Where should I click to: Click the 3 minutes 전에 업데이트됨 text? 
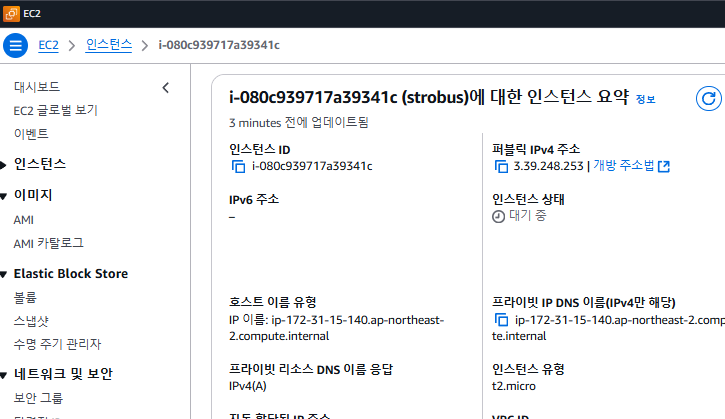(299, 123)
